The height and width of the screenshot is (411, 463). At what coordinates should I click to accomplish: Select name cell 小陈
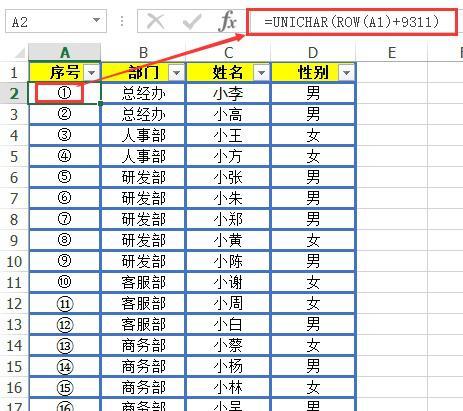pyautogui.click(x=228, y=261)
